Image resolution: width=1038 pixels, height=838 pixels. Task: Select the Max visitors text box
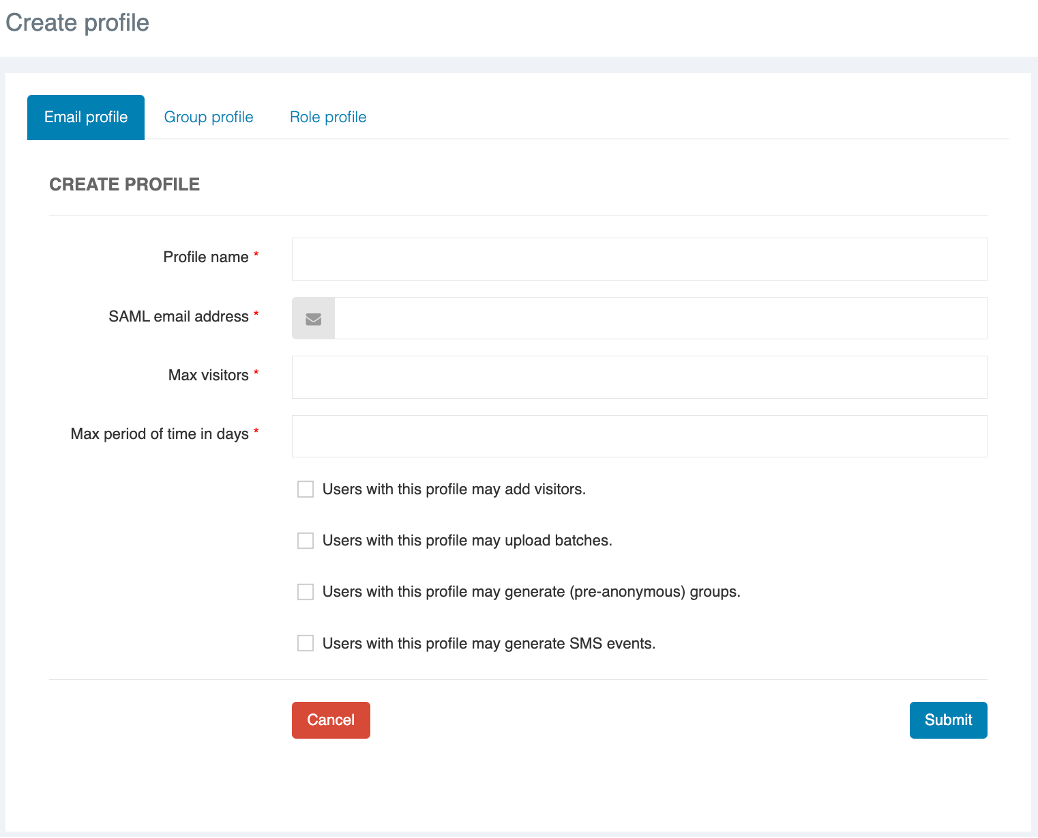click(x=639, y=378)
